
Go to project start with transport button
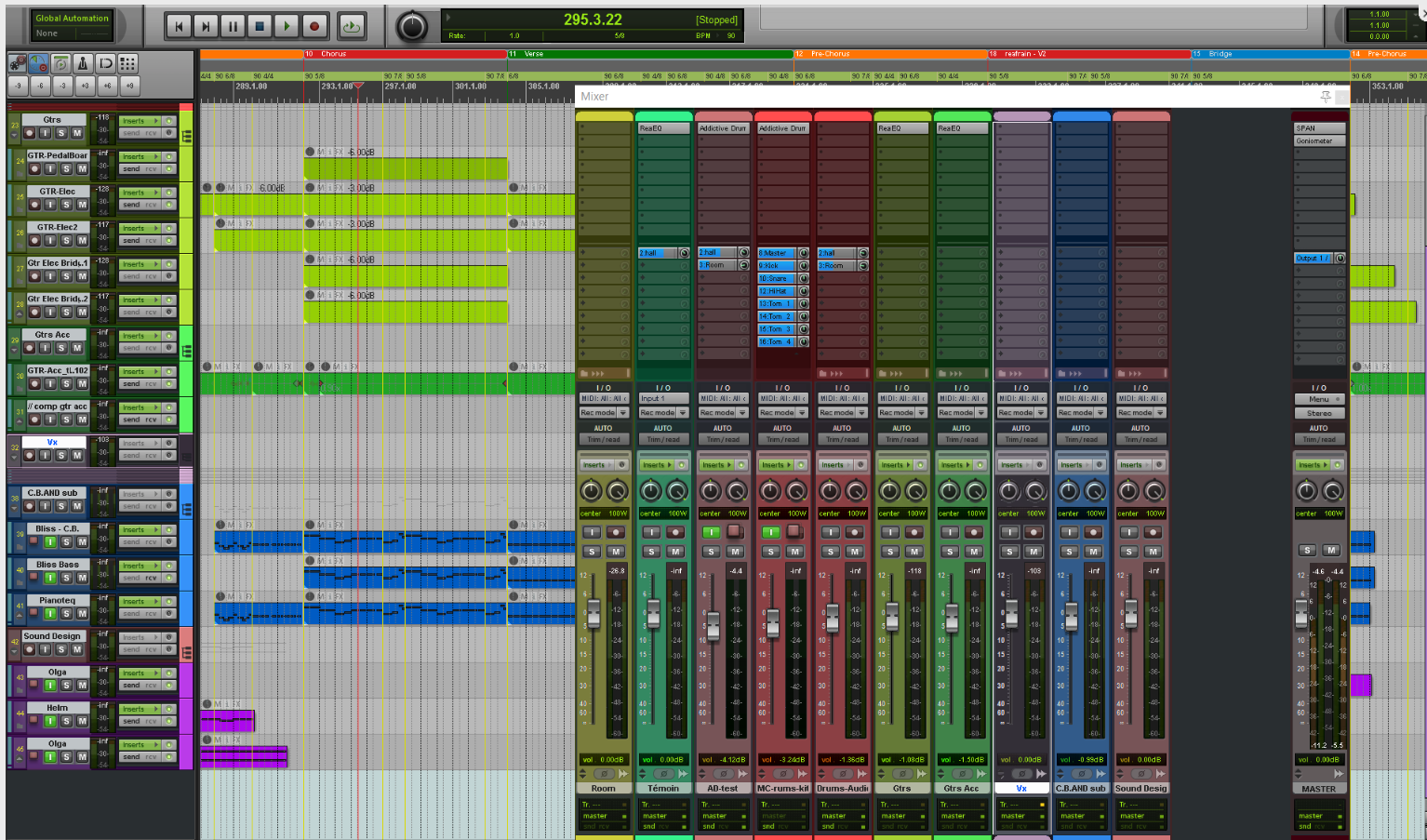click(179, 27)
